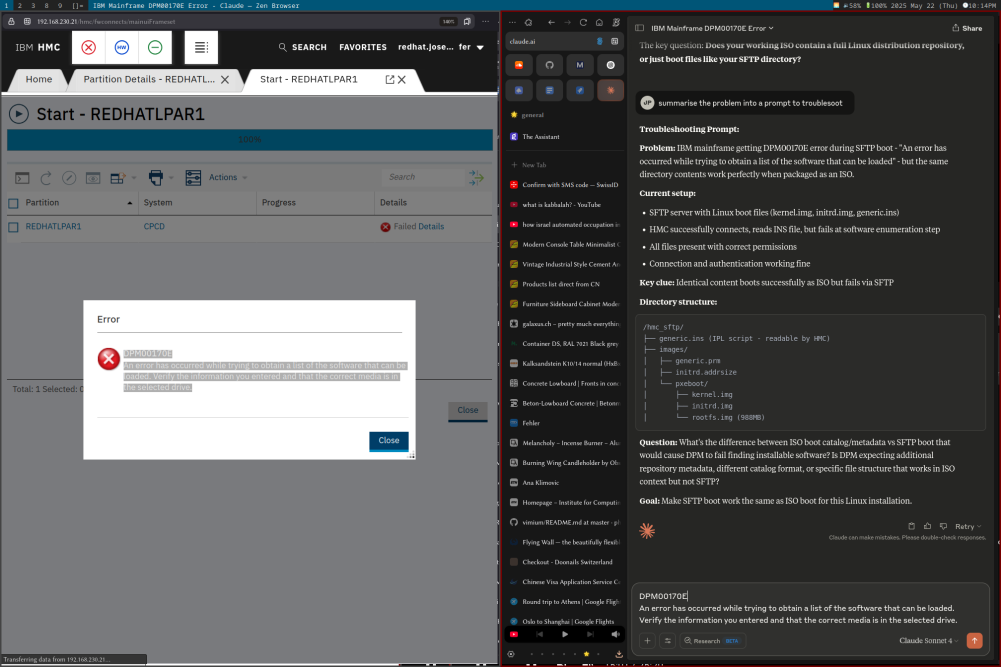The height and width of the screenshot is (667, 1001).
Task: Click the plus attachment button in chat input
Action: coord(648,640)
